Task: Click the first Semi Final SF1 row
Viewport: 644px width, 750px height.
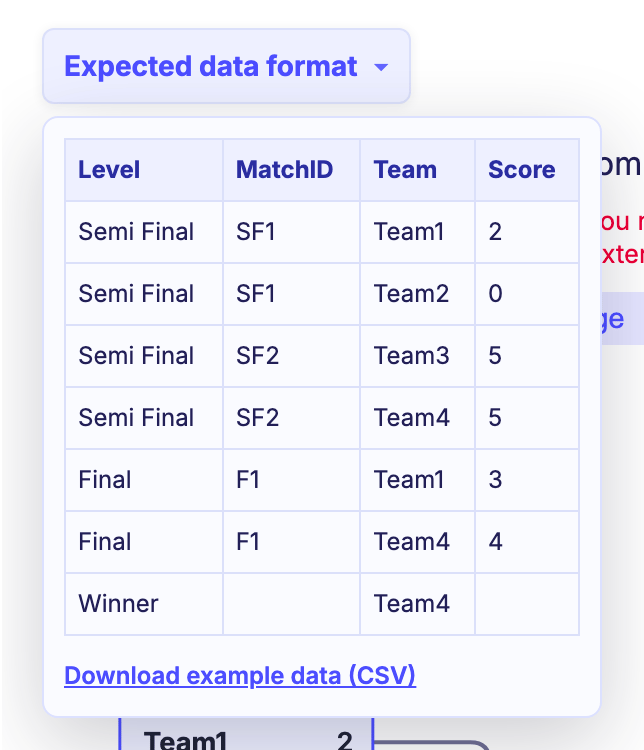Action: tap(322, 232)
